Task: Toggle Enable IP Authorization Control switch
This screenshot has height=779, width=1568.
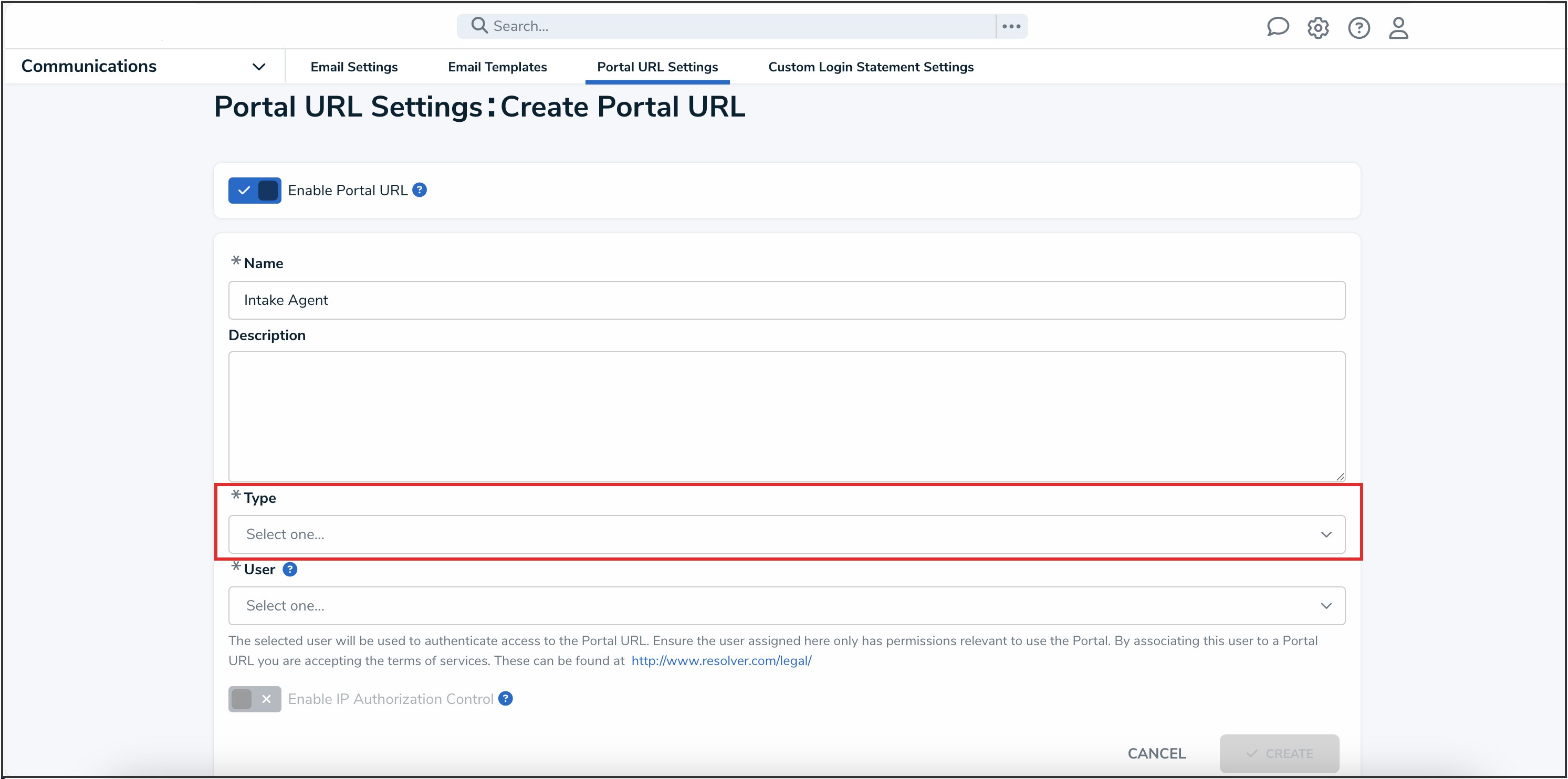Action: coord(255,699)
